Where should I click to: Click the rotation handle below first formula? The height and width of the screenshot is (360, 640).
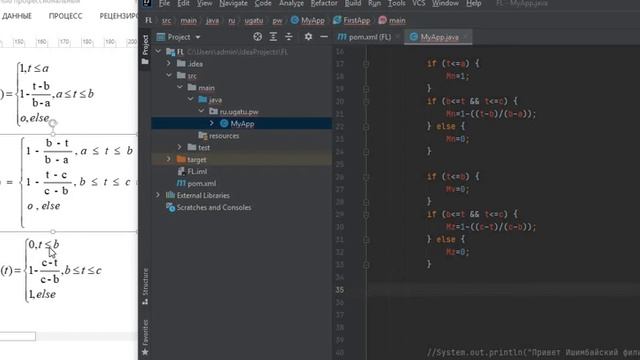click(53, 122)
